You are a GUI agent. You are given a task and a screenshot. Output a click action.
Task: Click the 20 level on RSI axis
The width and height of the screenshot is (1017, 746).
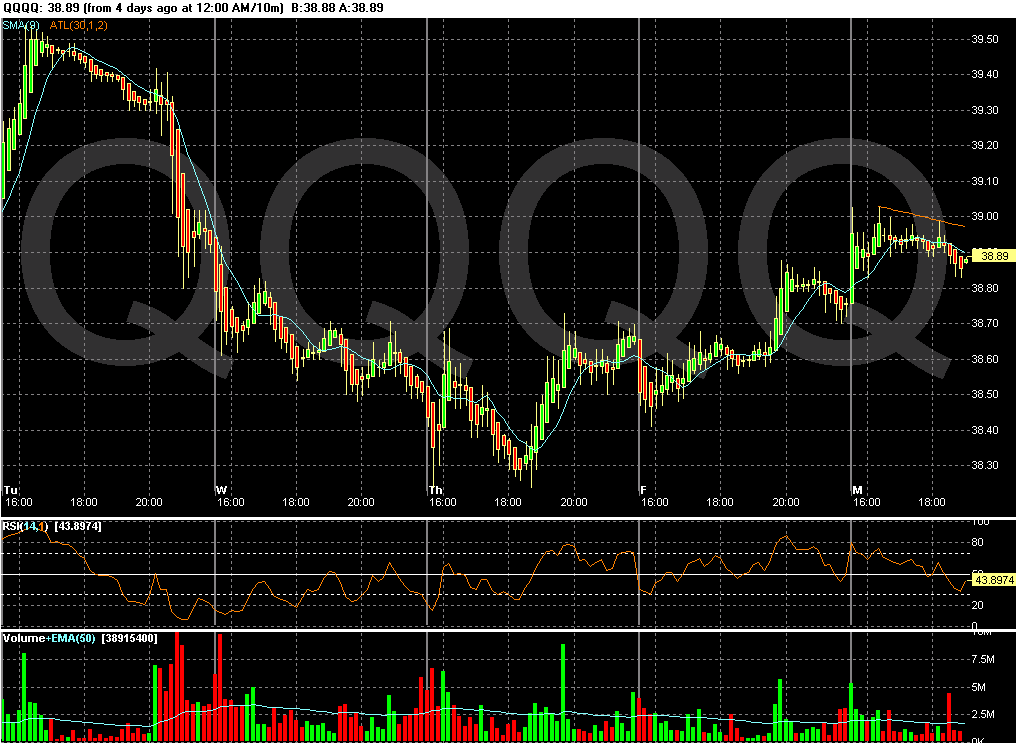coord(977,605)
